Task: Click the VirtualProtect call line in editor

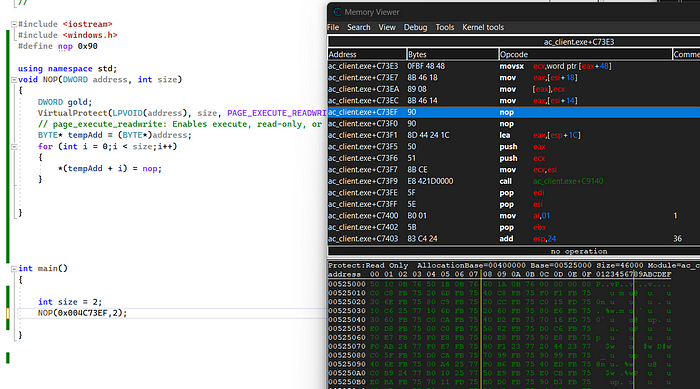Action: (182, 113)
